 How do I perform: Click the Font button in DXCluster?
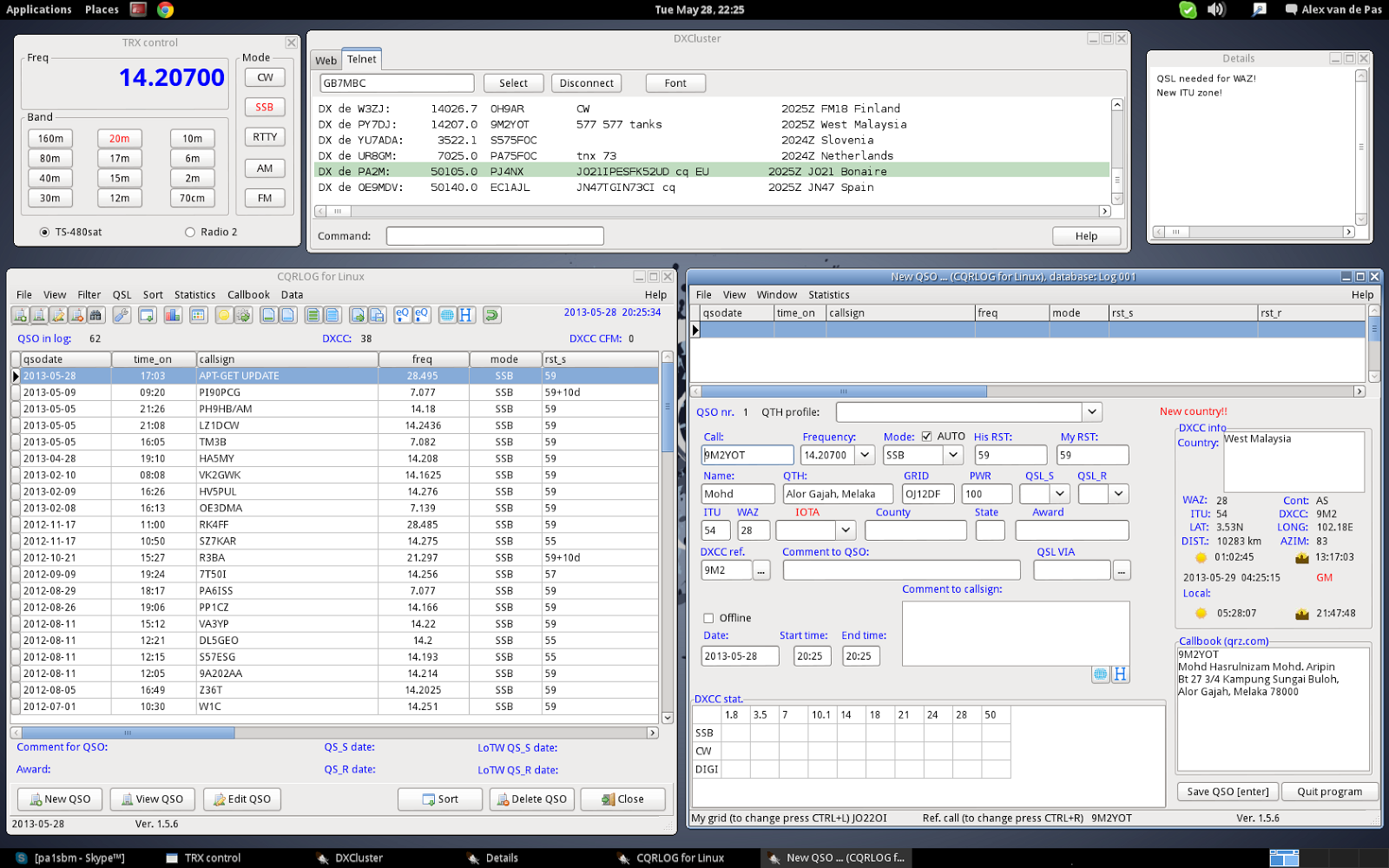click(x=675, y=83)
